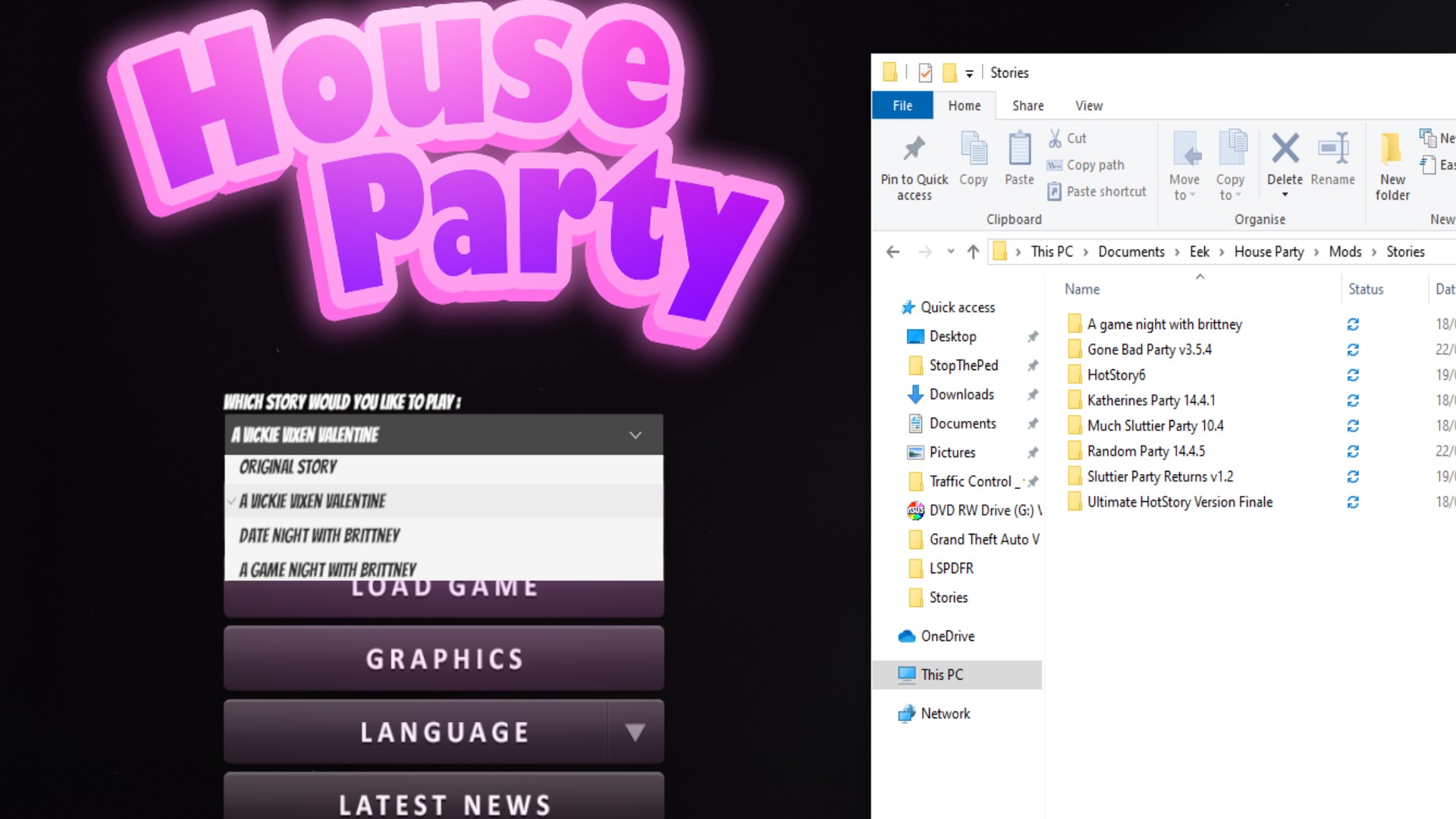
Task: Click the Paste clipboard icon
Action: point(1019,149)
